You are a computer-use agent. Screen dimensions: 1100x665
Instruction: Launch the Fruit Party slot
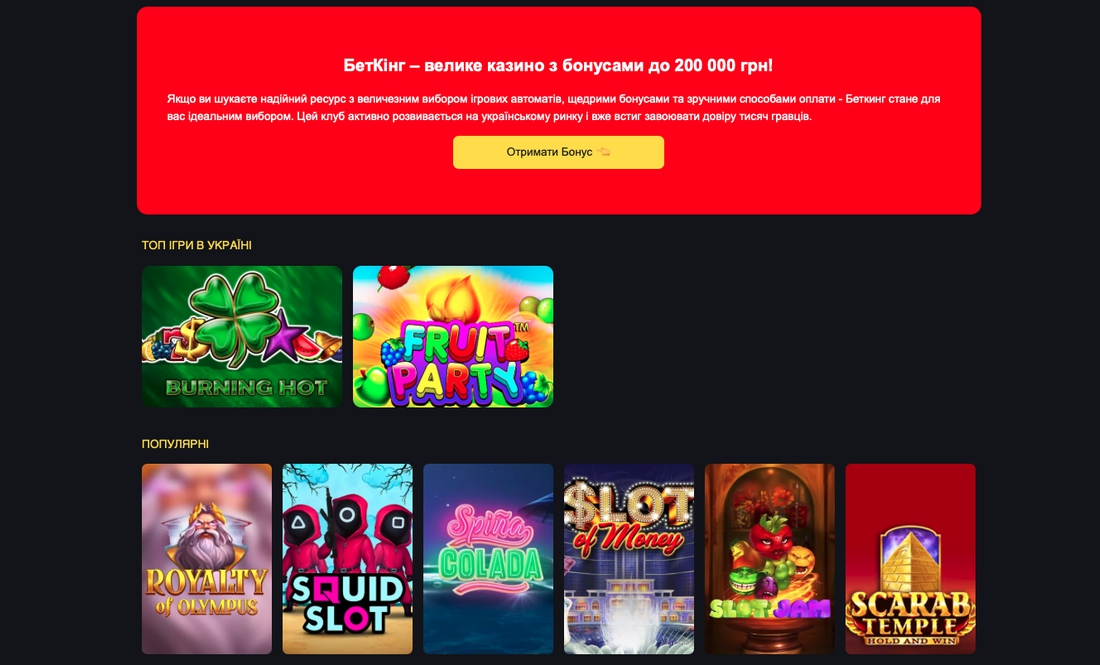(x=453, y=337)
